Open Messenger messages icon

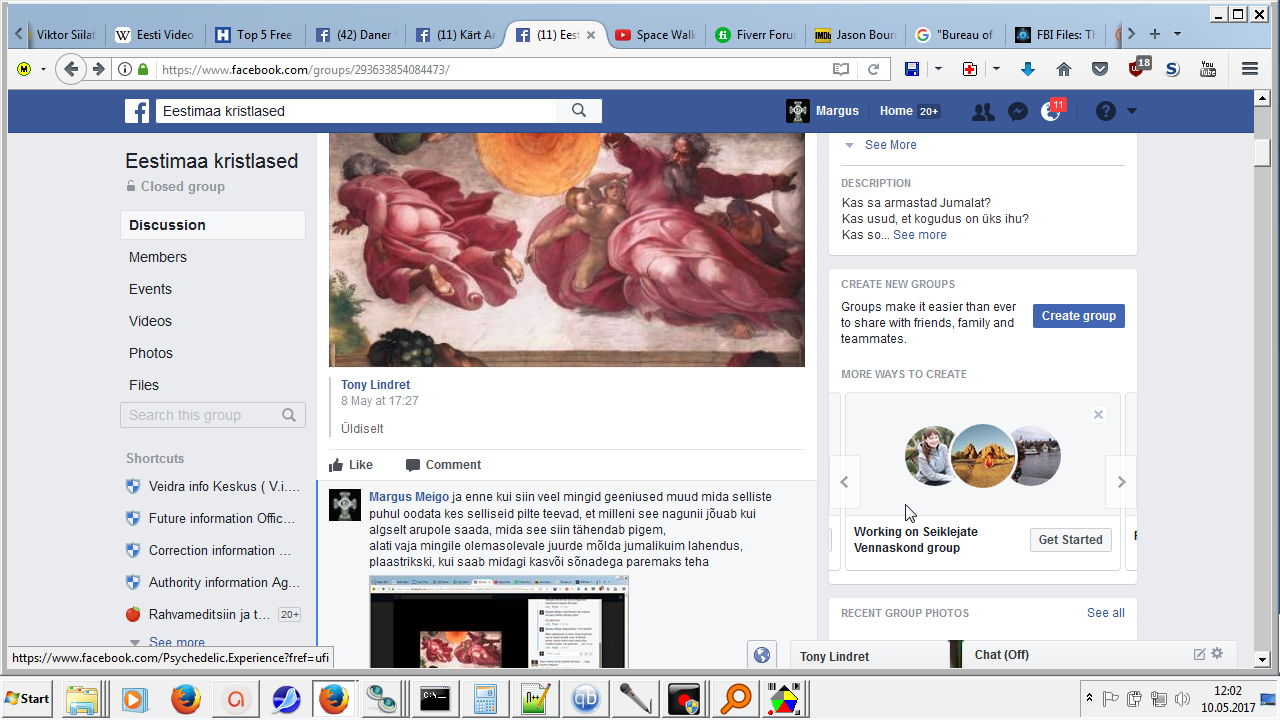(1018, 112)
